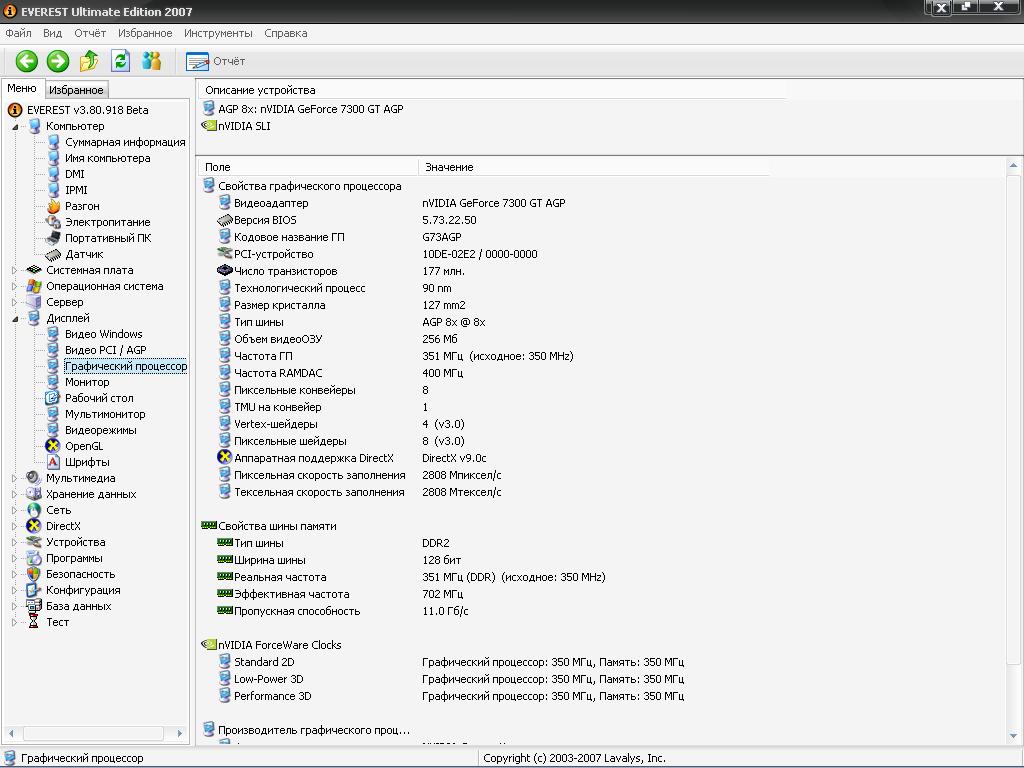Expand the Безопасность tree node
Image resolution: width=1024 pixels, height=768 pixels.
pos(15,575)
